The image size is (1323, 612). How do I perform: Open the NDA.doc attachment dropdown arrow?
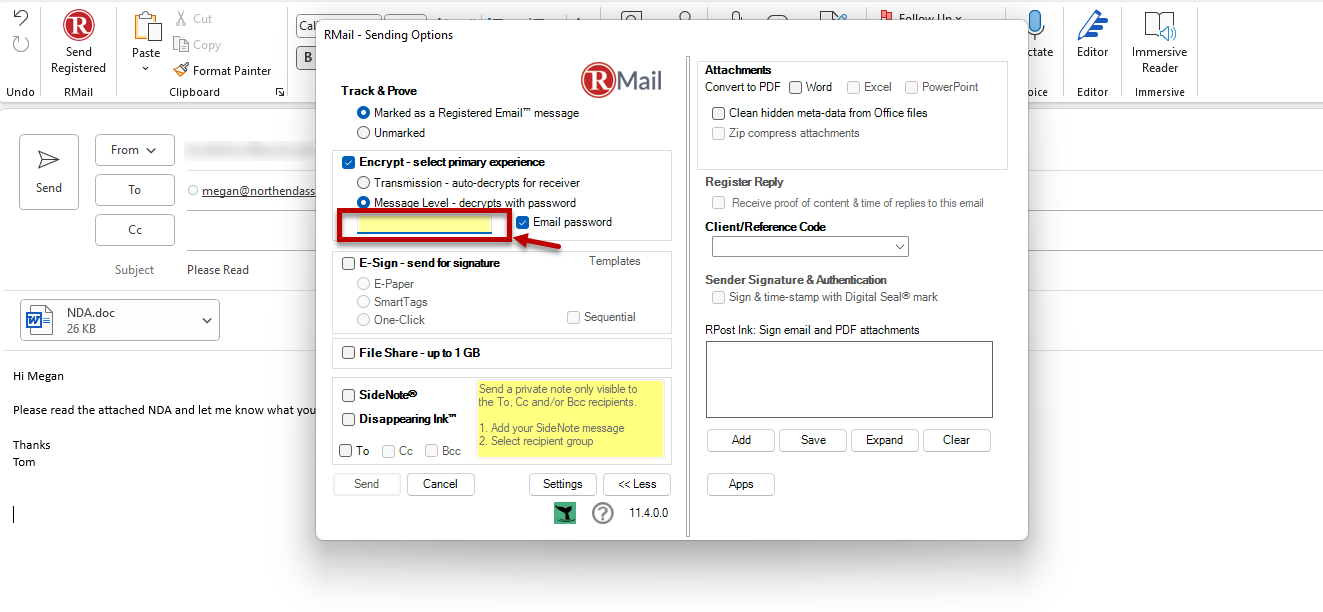(x=207, y=320)
